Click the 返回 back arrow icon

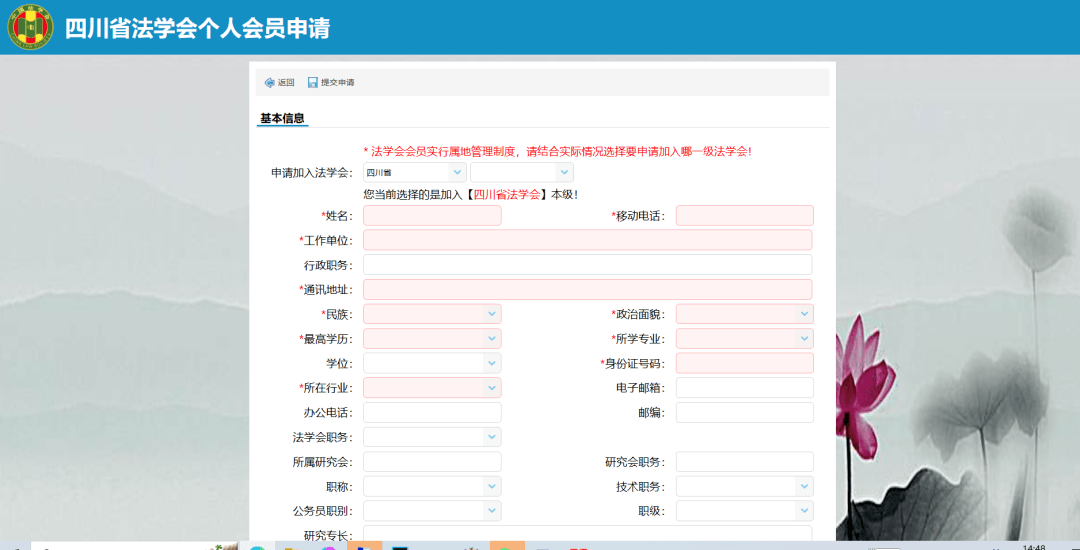pyautogui.click(x=270, y=82)
